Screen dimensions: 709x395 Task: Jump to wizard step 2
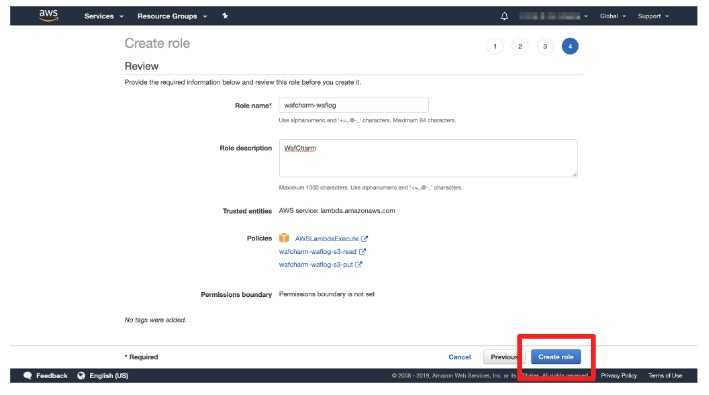(x=520, y=46)
